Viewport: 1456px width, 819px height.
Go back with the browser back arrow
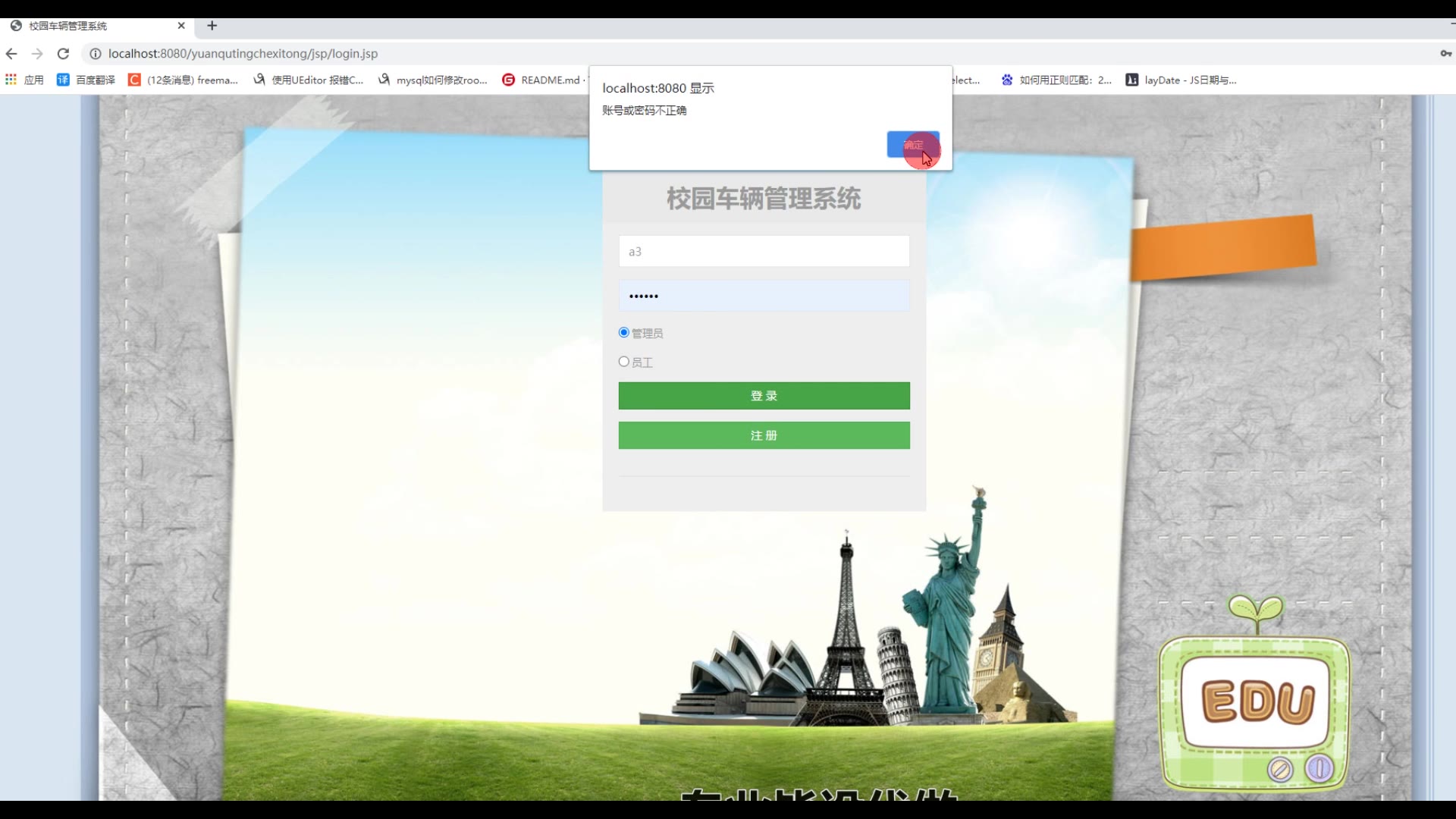point(11,54)
